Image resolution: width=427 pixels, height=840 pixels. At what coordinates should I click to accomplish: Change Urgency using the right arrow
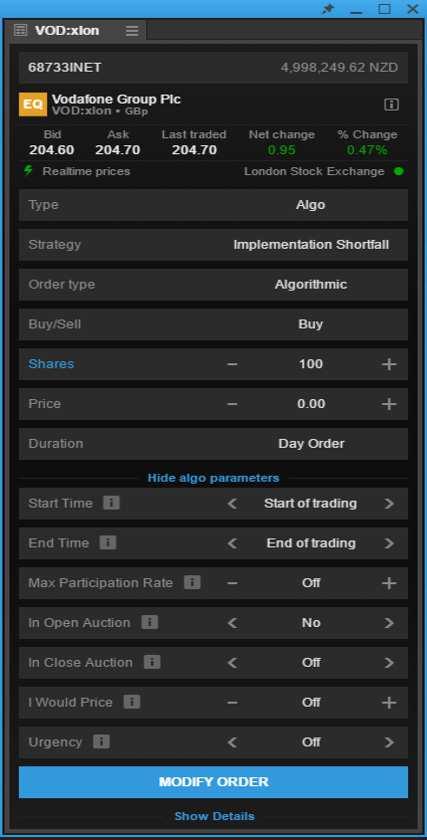[x=389, y=742]
